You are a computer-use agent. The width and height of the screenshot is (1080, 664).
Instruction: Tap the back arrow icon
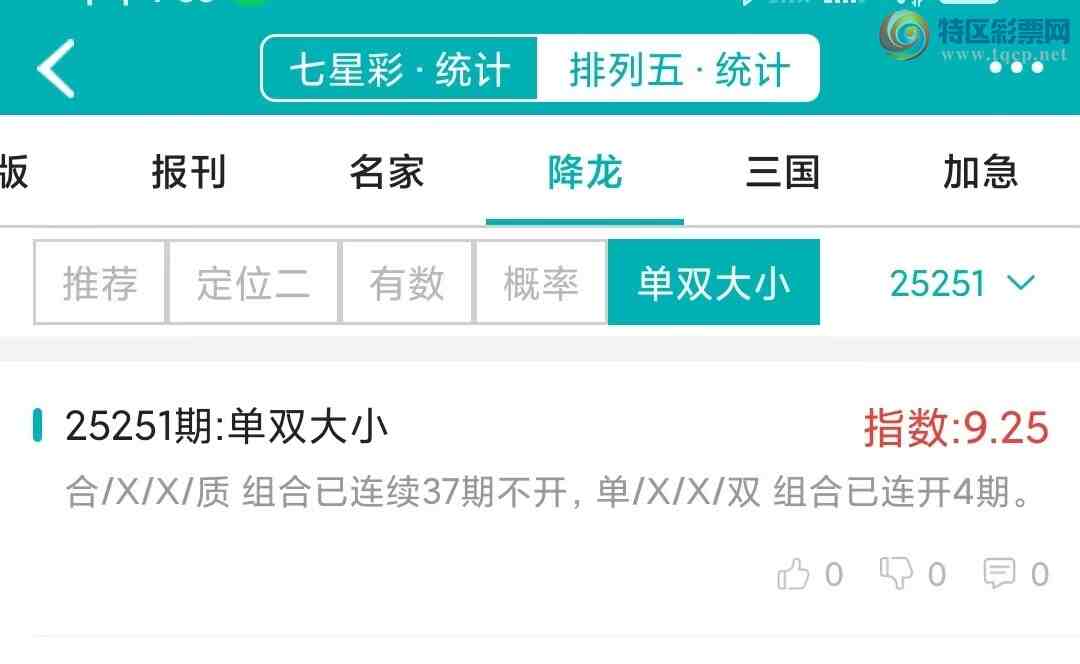pyautogui.click(x=56, y=68)
